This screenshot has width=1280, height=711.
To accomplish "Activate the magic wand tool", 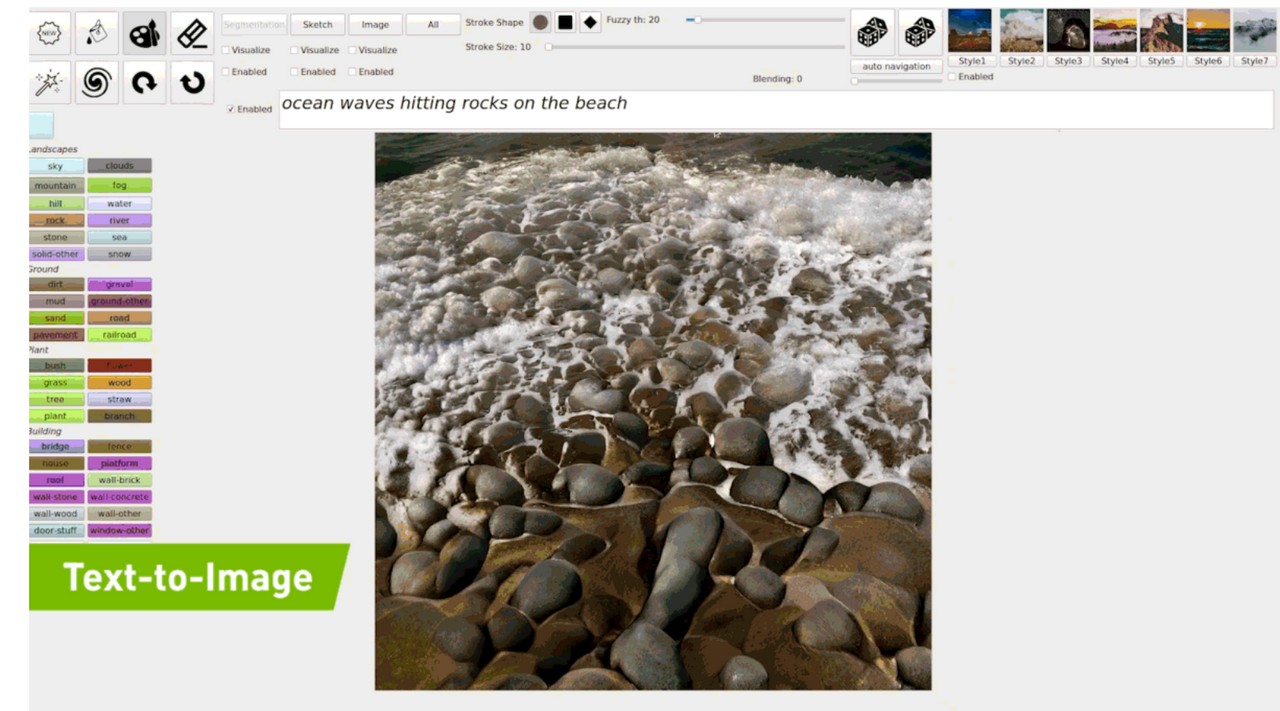I will pyautogui.click(x=49, y=83).
